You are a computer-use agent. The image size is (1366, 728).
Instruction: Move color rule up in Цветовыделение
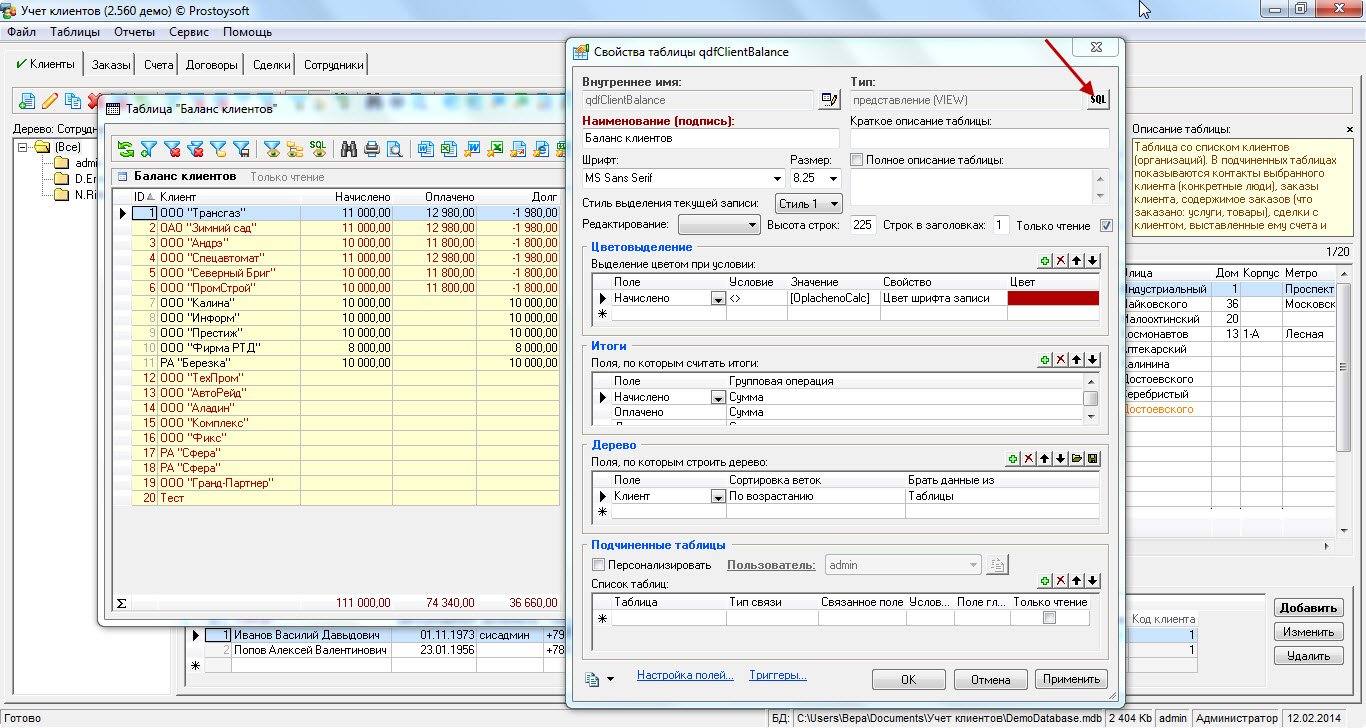[x=1077, y=261]
